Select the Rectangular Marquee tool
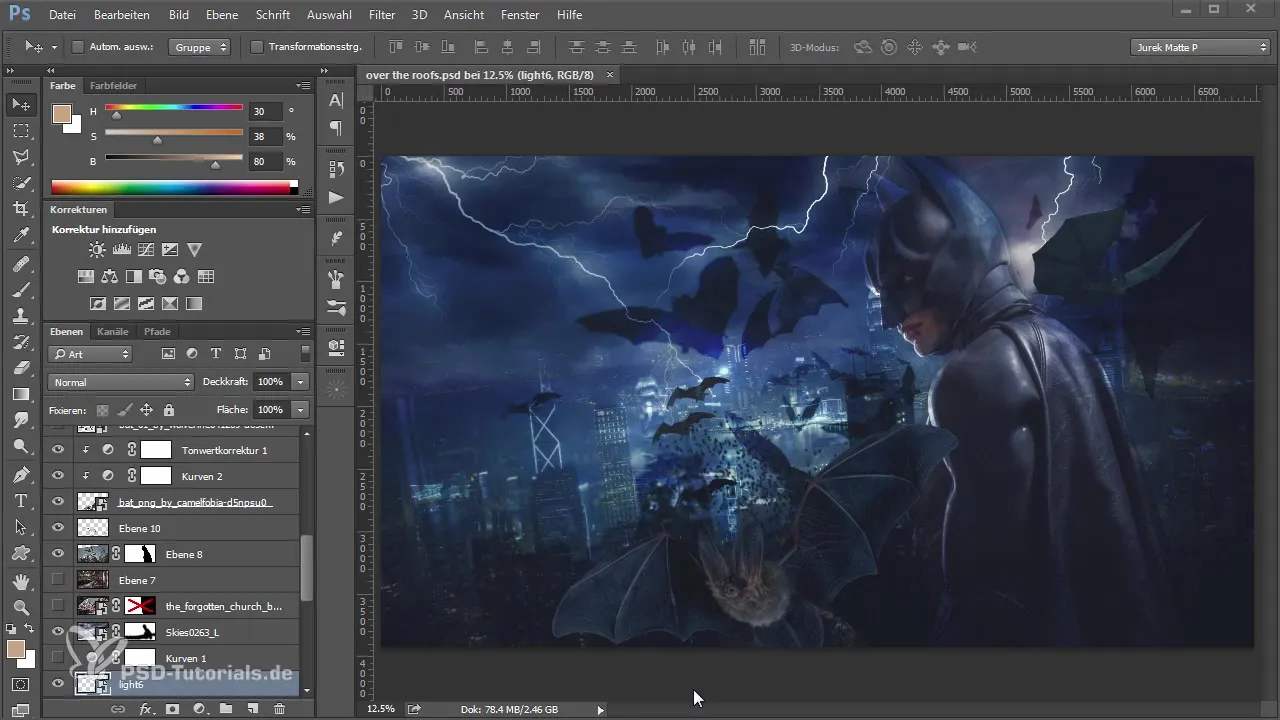 [x=21, y=131]
